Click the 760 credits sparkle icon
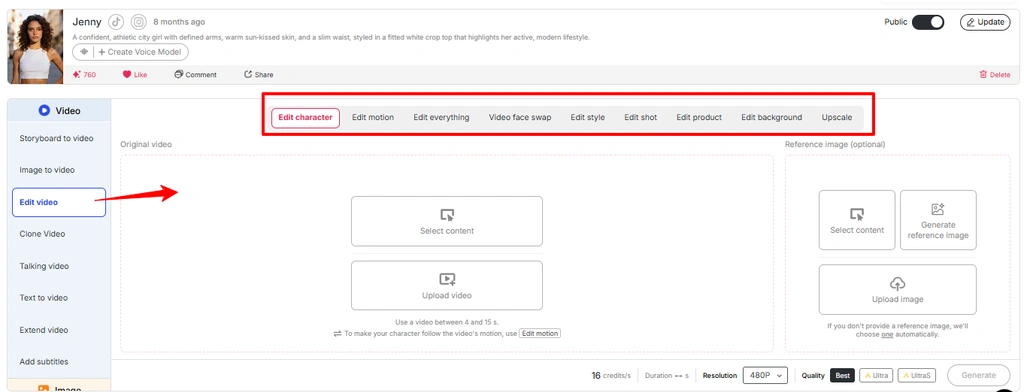The image size is (1024, 392). click(x=76, y=74)
